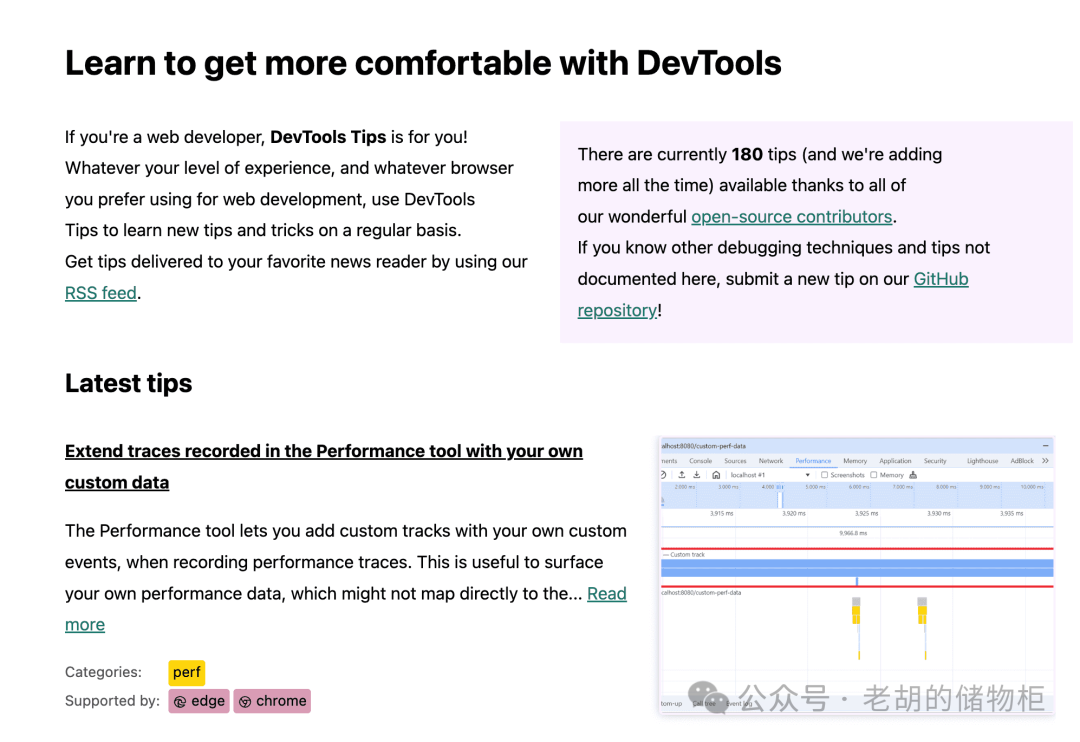Click the minimize dash in the DevTools title bar

point(1046,446)
